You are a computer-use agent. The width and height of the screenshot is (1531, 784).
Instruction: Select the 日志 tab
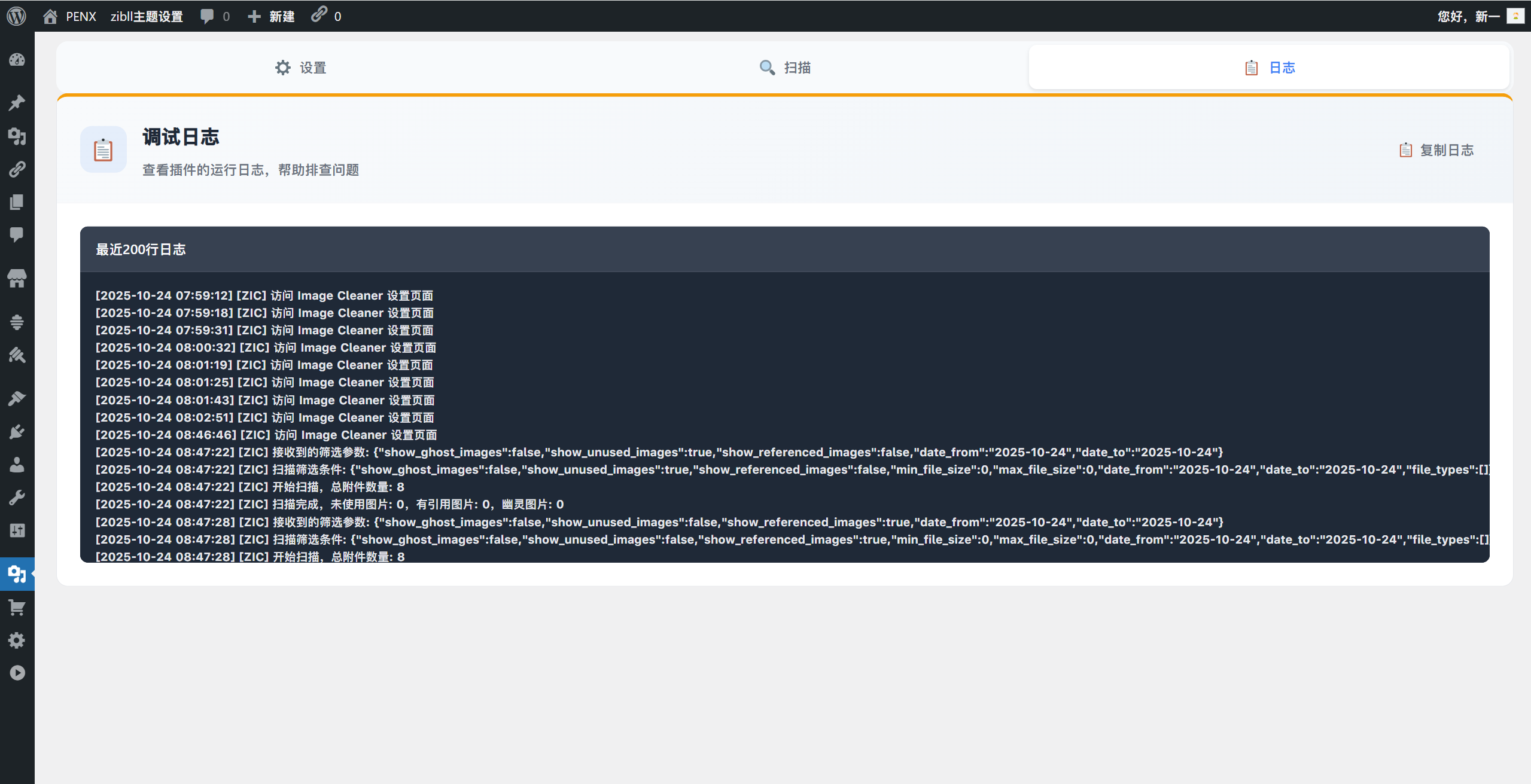point(1269,68)
